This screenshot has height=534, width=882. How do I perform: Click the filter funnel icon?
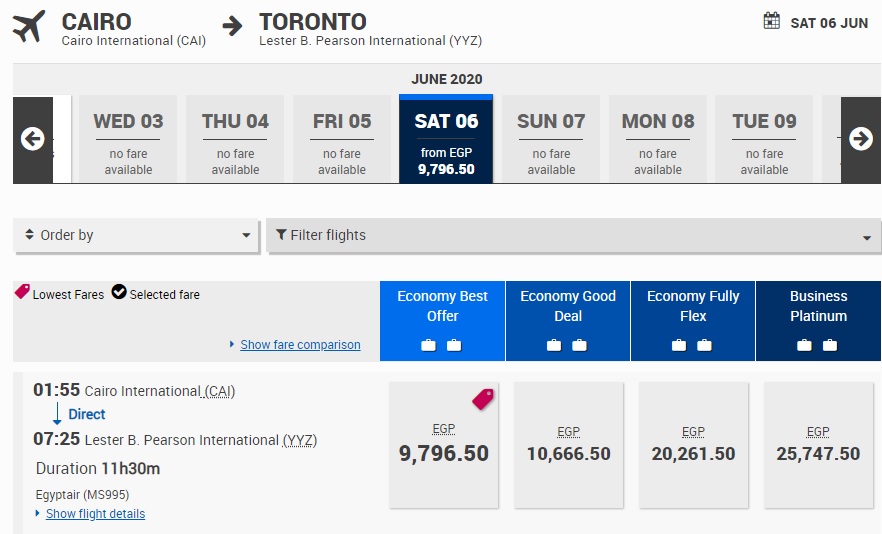click(x=281, y=236)
